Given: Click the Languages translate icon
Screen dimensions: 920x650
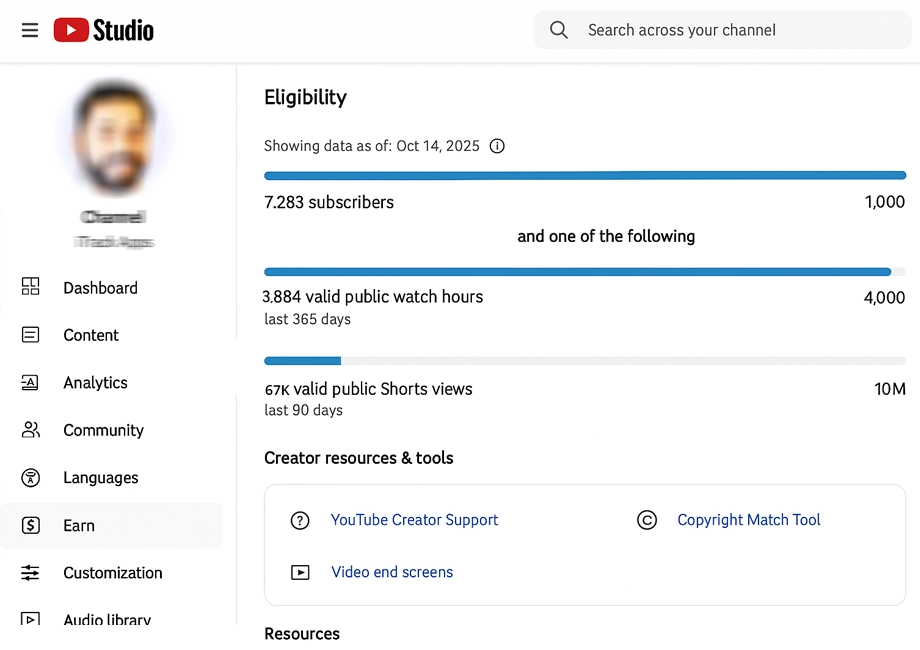Looking at the screenshot, I should [31, 477].
